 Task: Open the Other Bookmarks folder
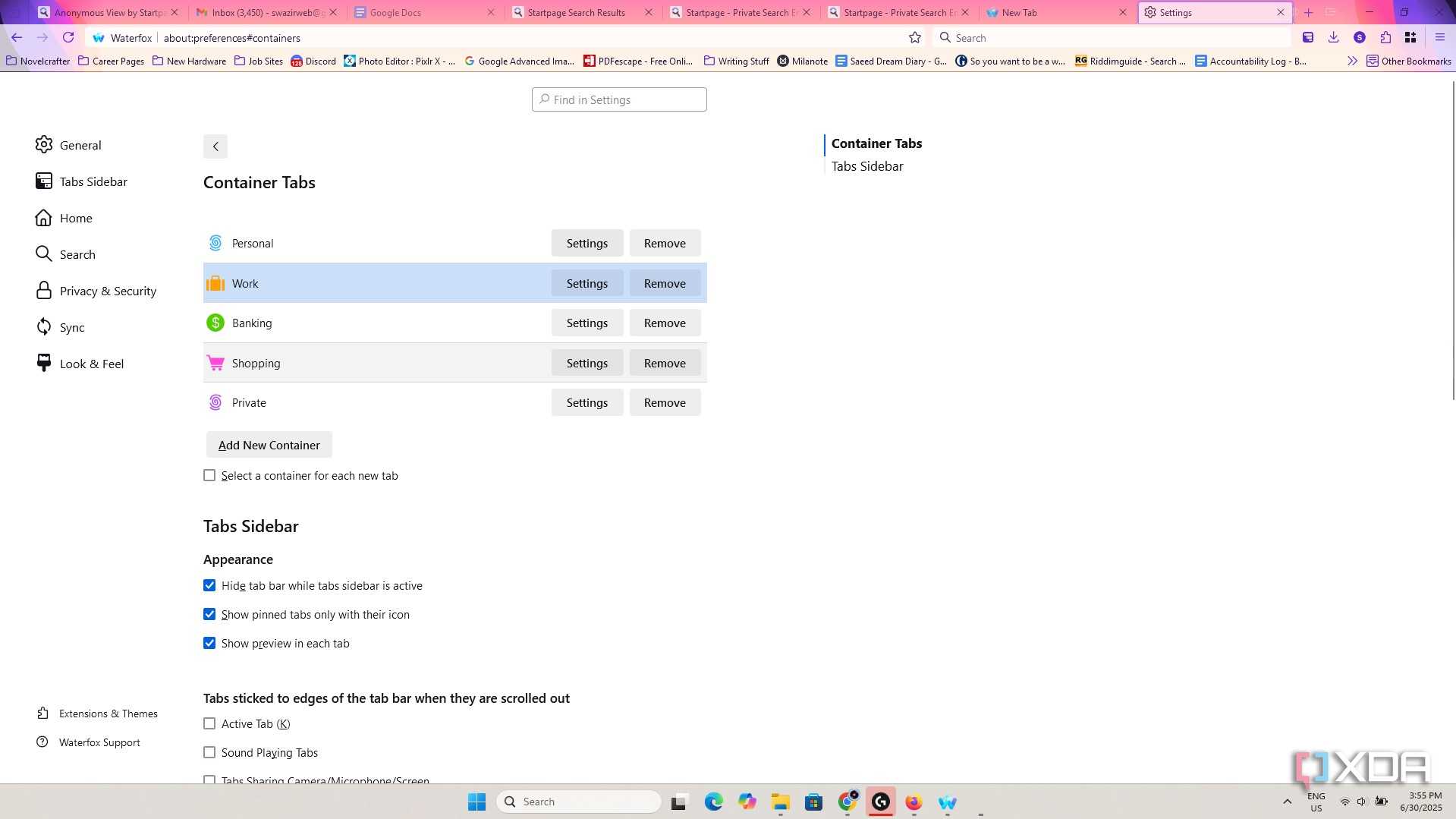point(1408,61)
